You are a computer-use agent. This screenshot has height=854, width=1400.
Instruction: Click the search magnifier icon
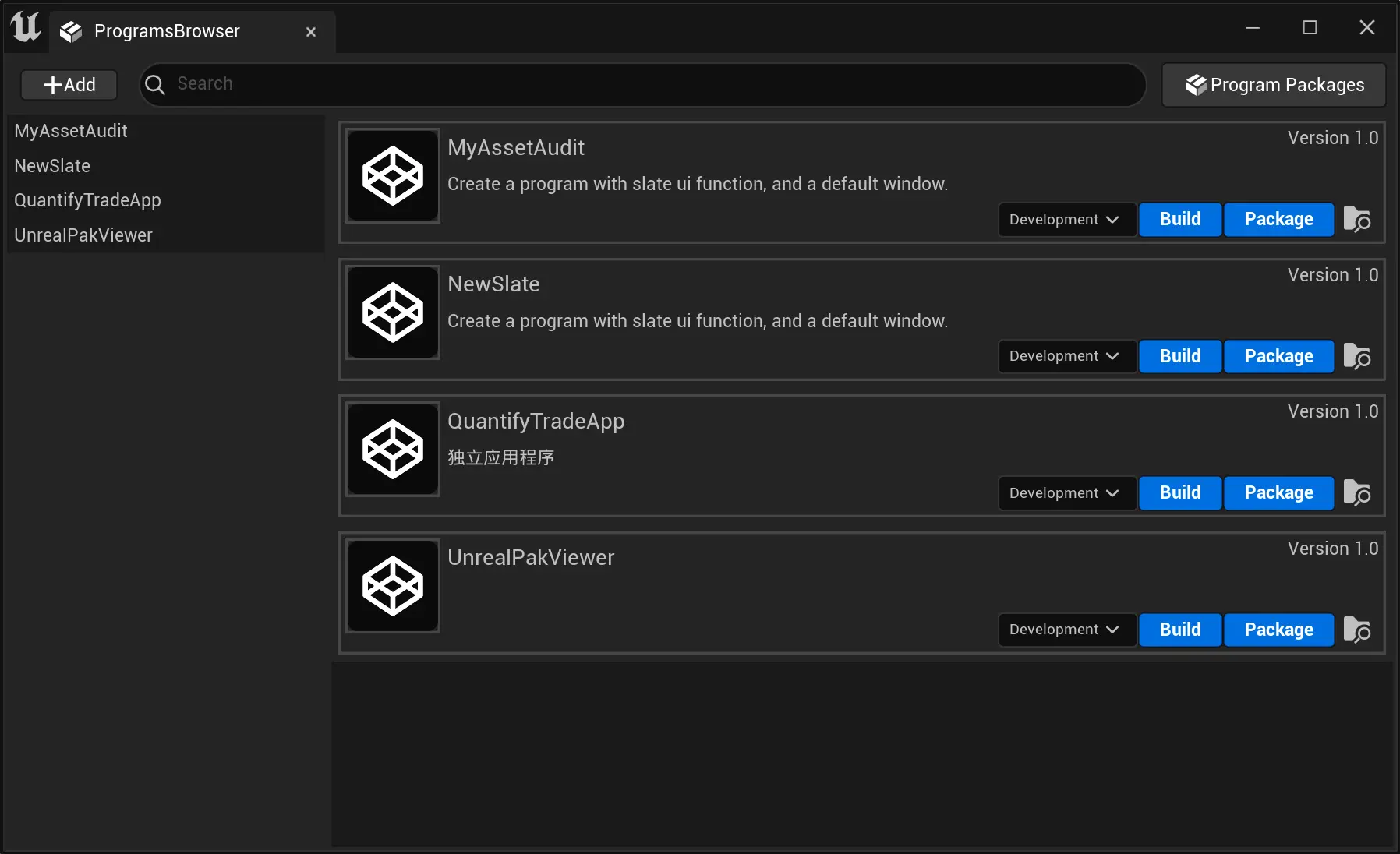[x=155, y=85]
